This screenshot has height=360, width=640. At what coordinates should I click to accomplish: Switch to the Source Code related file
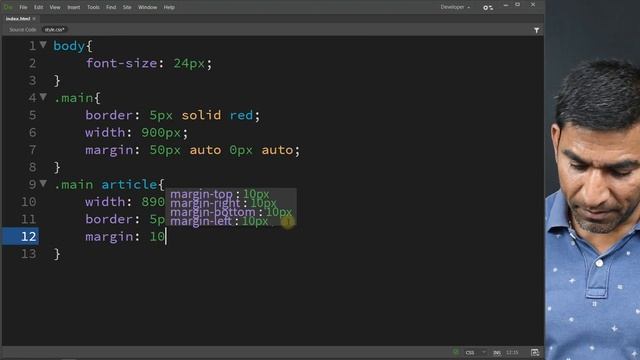23,30
